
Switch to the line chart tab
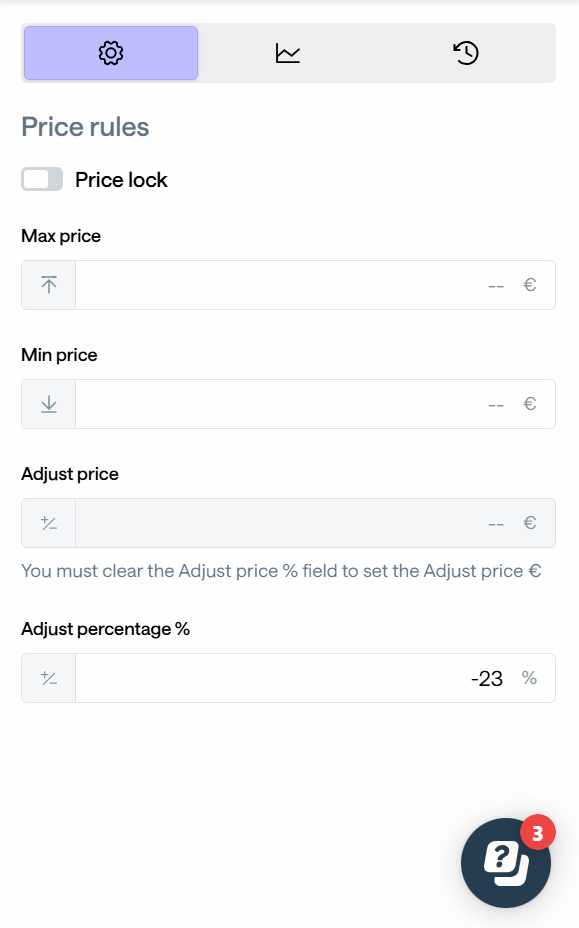(288, 53)
